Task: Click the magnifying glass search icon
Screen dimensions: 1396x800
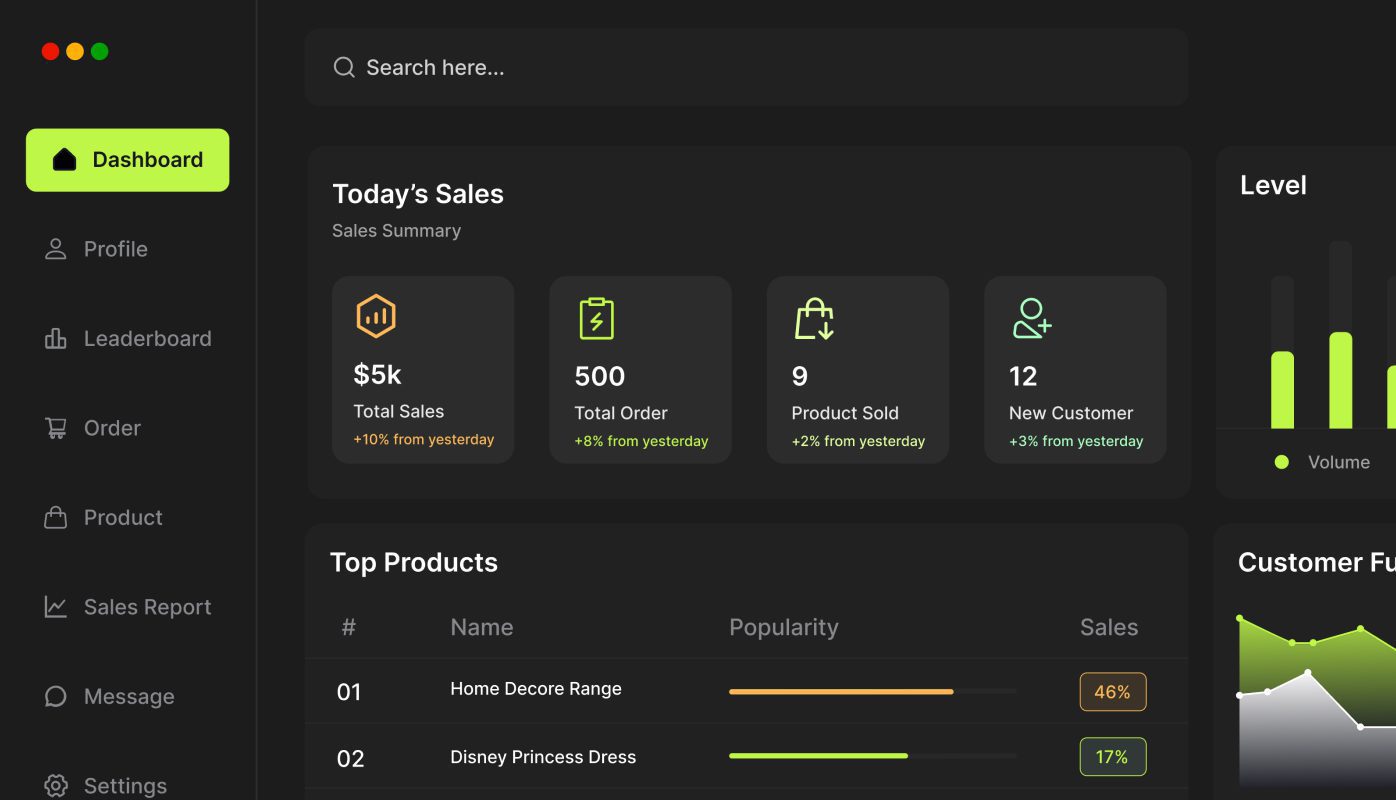Action: coord(344,67)
